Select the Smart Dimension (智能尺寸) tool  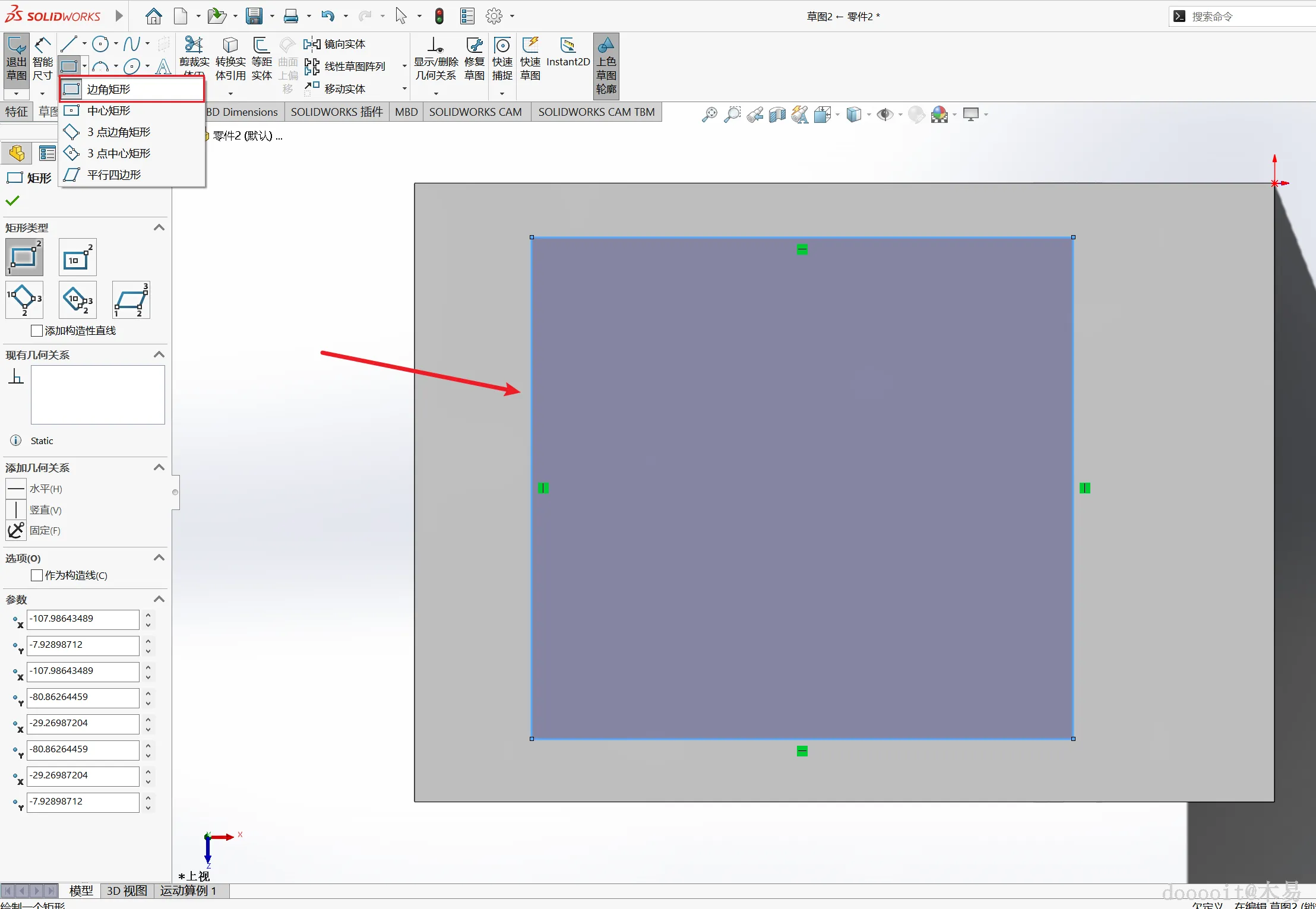coord(42,58)
